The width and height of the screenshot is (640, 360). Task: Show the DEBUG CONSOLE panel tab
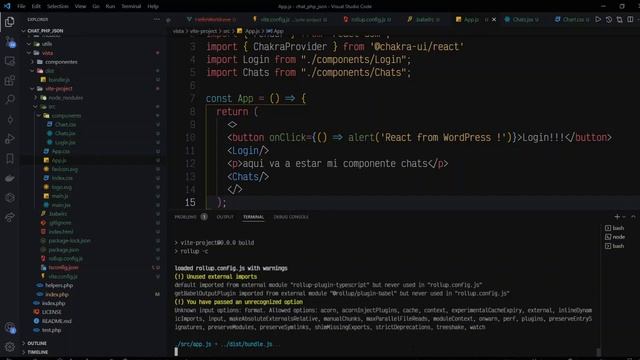tap(291, 217)
